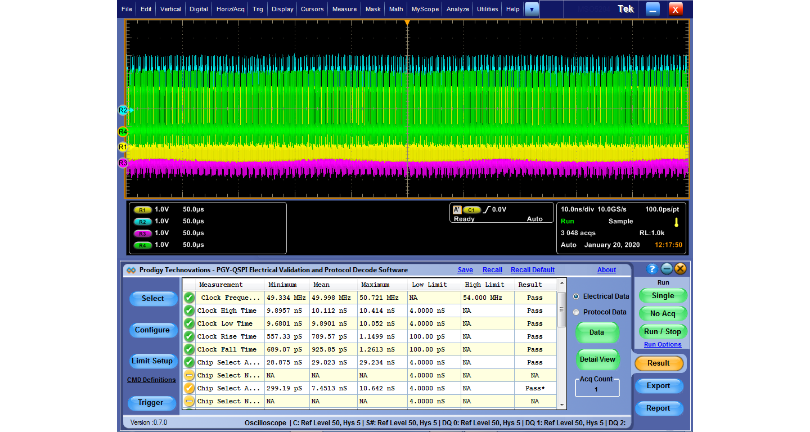Viewport: 810px width, 432px height.
Task: Open the Math menu
Action: [396, 9]
